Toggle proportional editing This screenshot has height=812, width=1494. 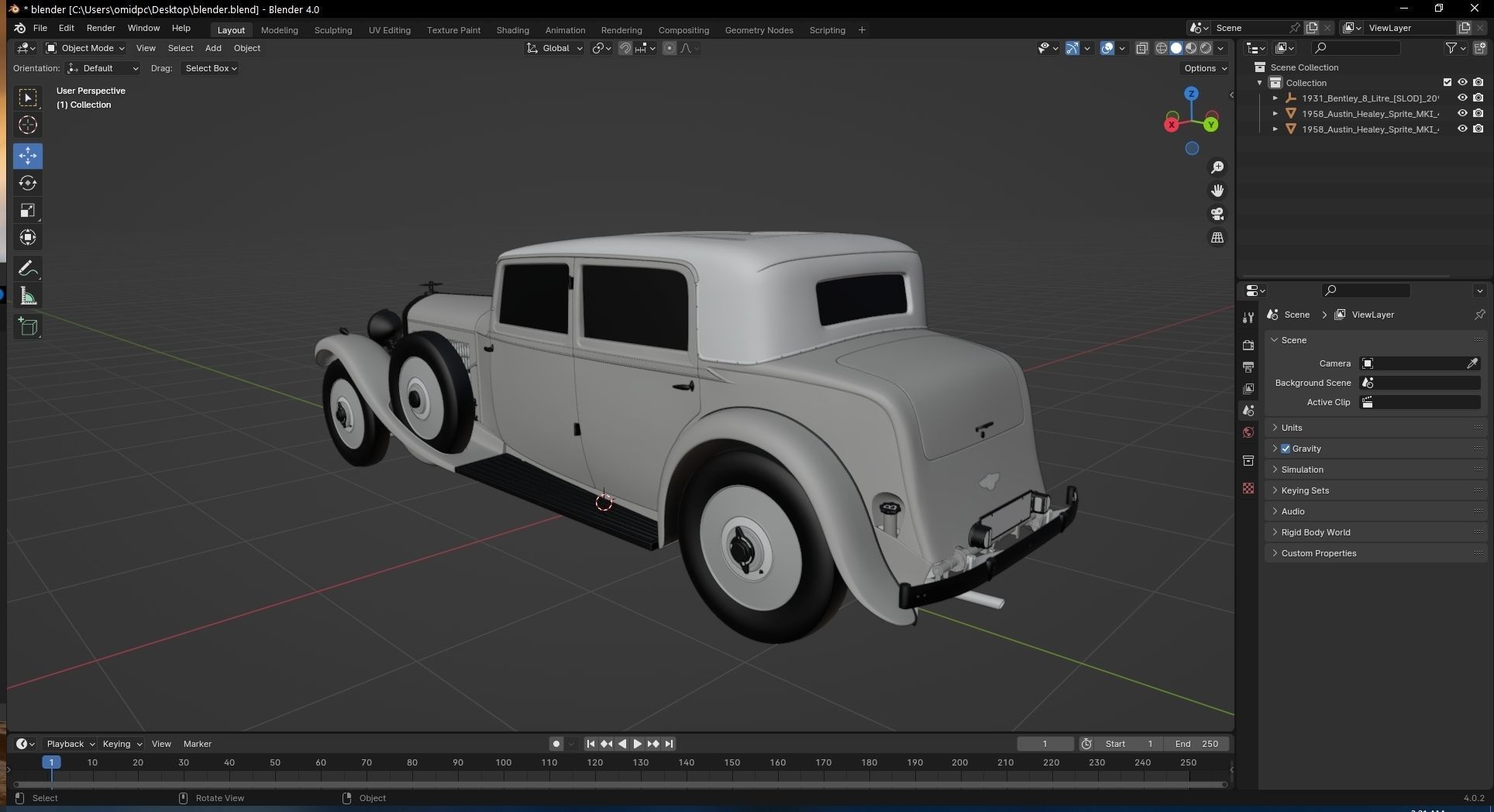point(670,48)
